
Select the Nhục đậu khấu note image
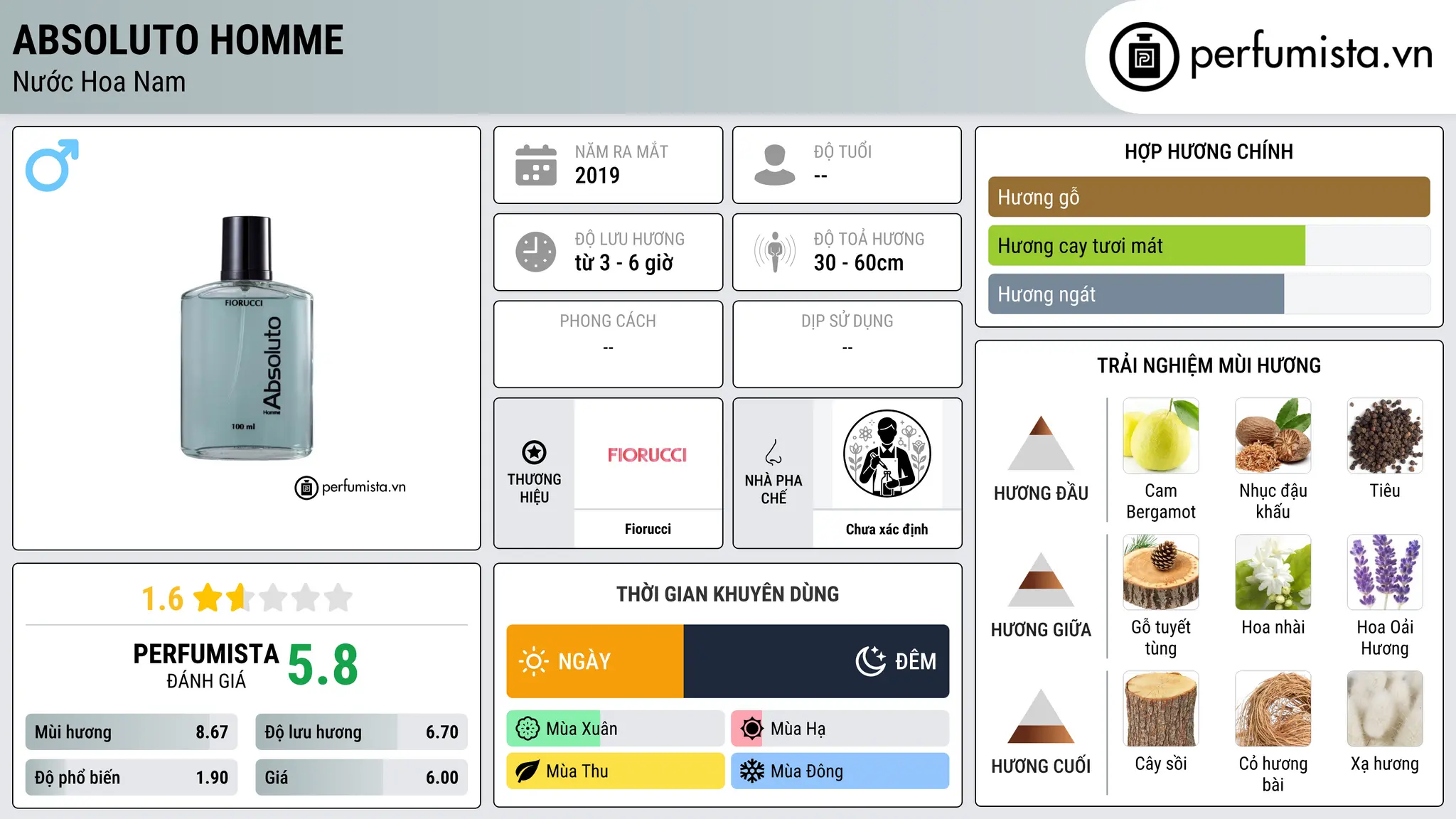(1273, 436)
